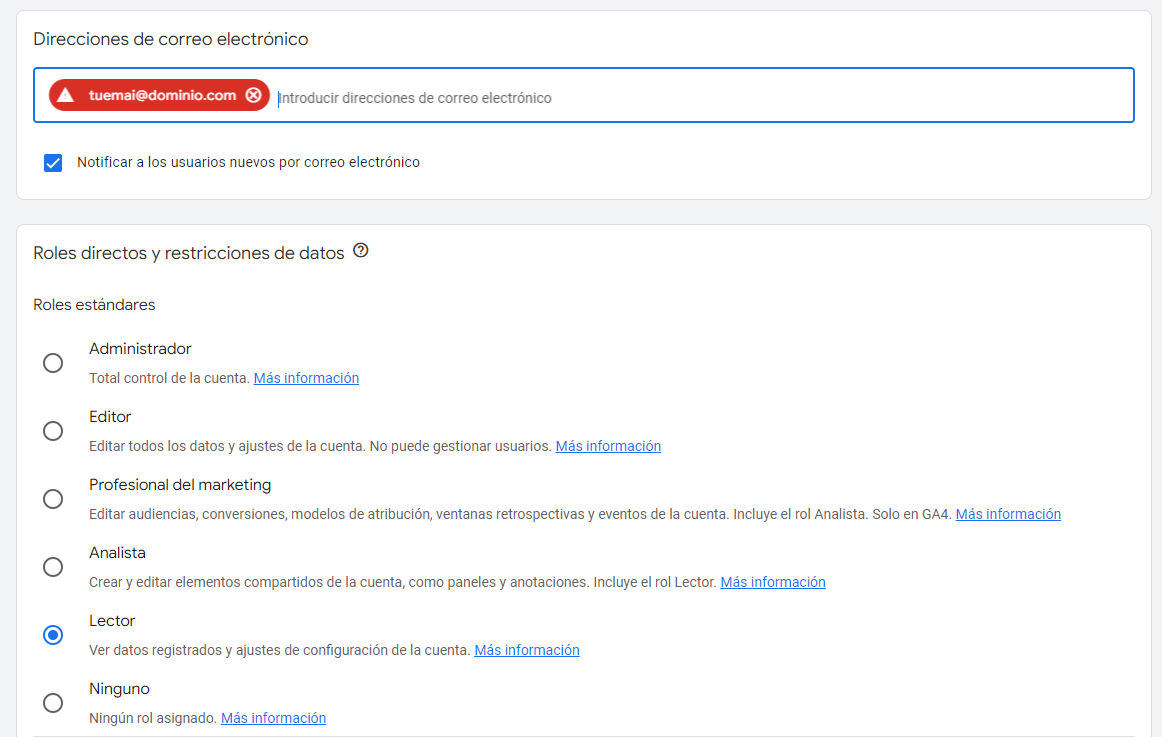Viewport: 1162px width, 737px height.
Task: Open help for Roles directos y restricciones
Action: (360, 252)
